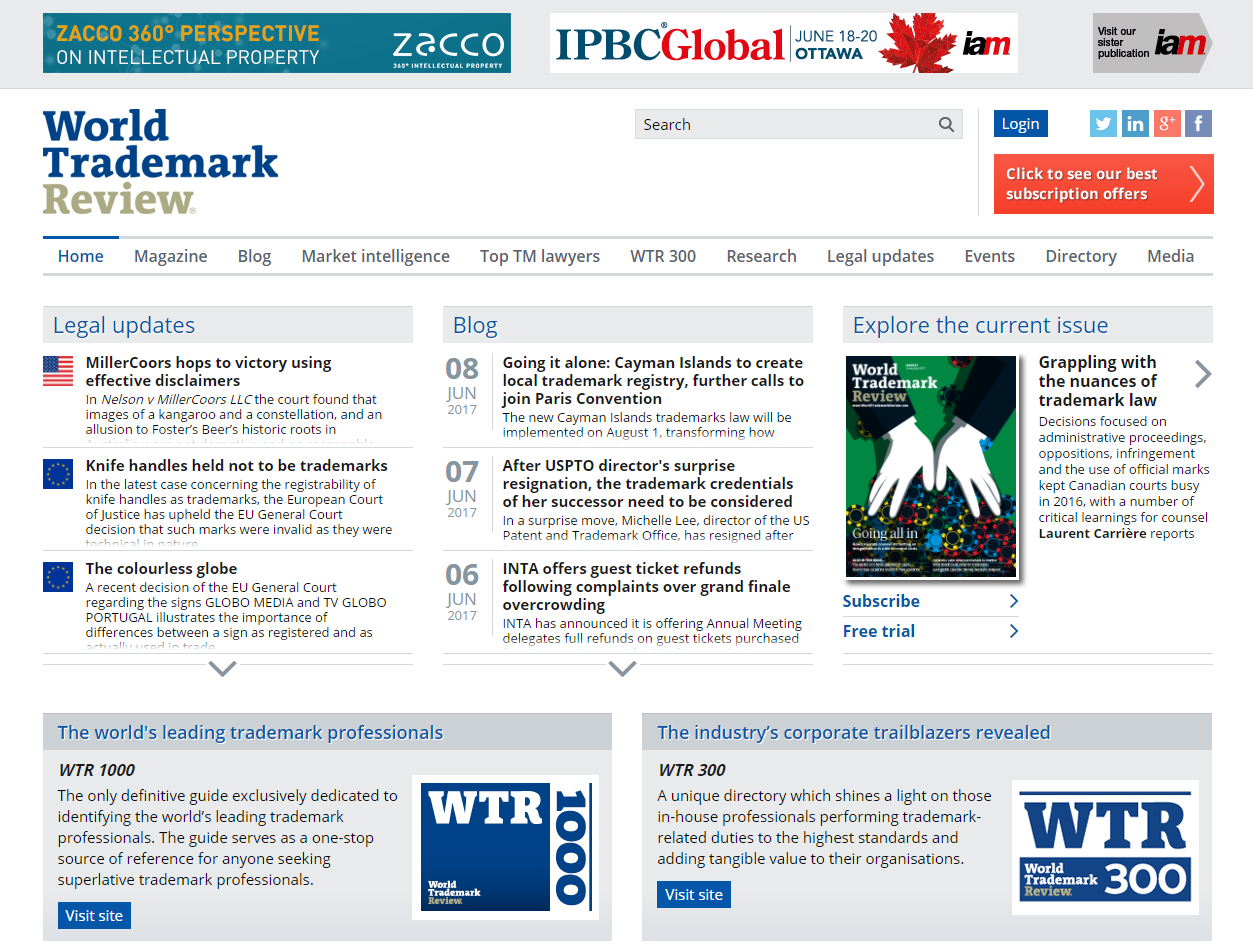Image resolution: width=1253 pixels, height=952 pixels.
Task: Open the Events navigation item
Action: coord(990,256)
